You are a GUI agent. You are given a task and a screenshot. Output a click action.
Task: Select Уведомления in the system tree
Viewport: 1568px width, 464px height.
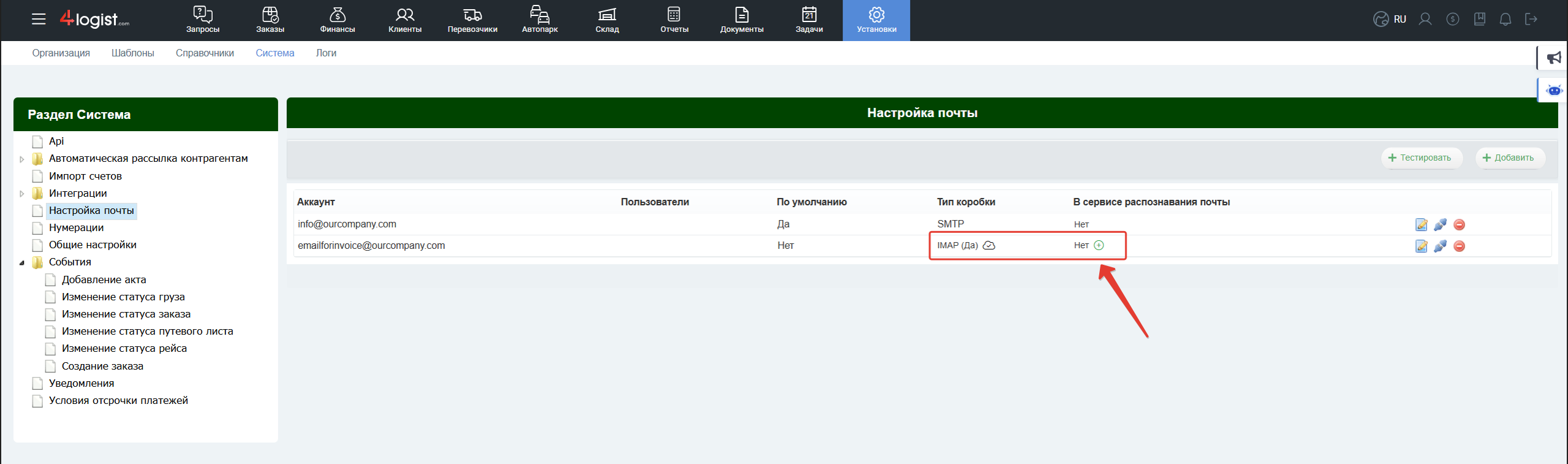point(81,384)
